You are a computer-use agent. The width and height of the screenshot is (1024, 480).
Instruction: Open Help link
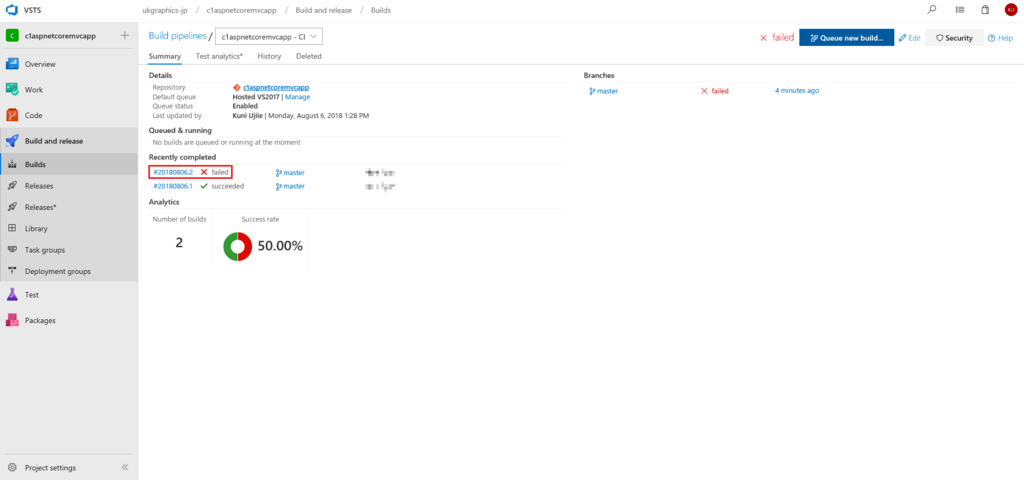tap(1000, 38)
